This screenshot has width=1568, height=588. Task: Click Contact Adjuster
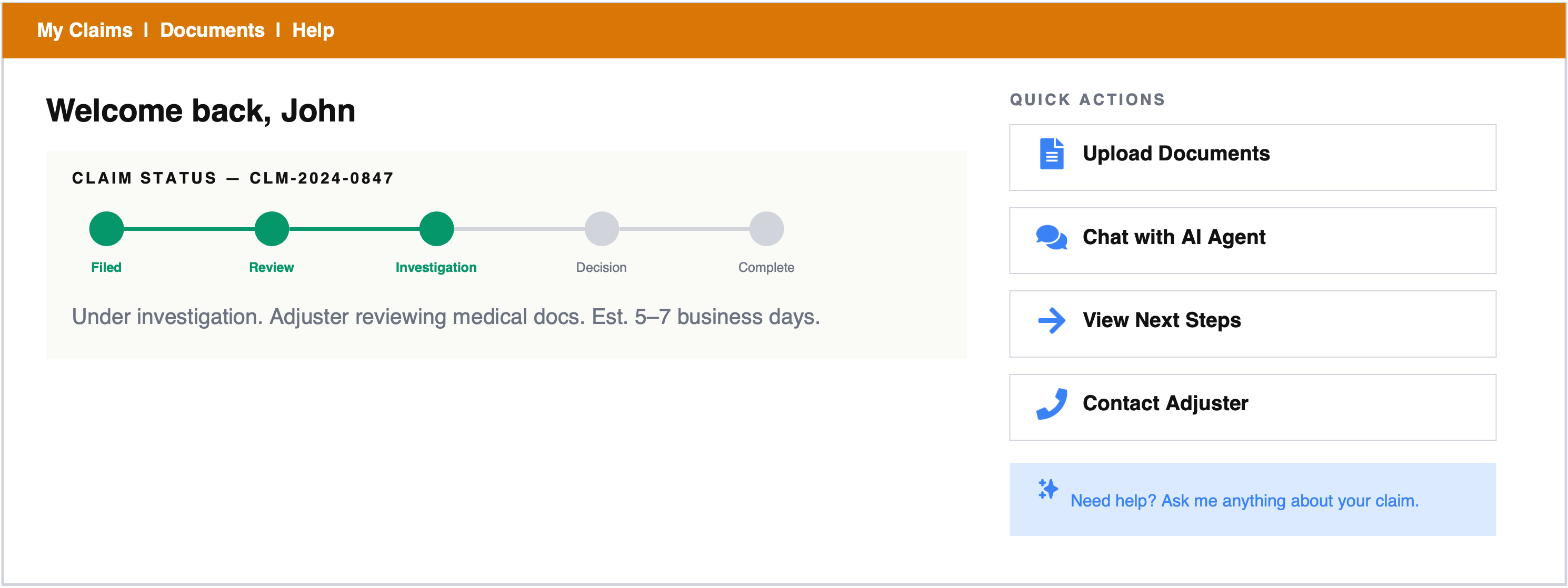point(1164,402)
